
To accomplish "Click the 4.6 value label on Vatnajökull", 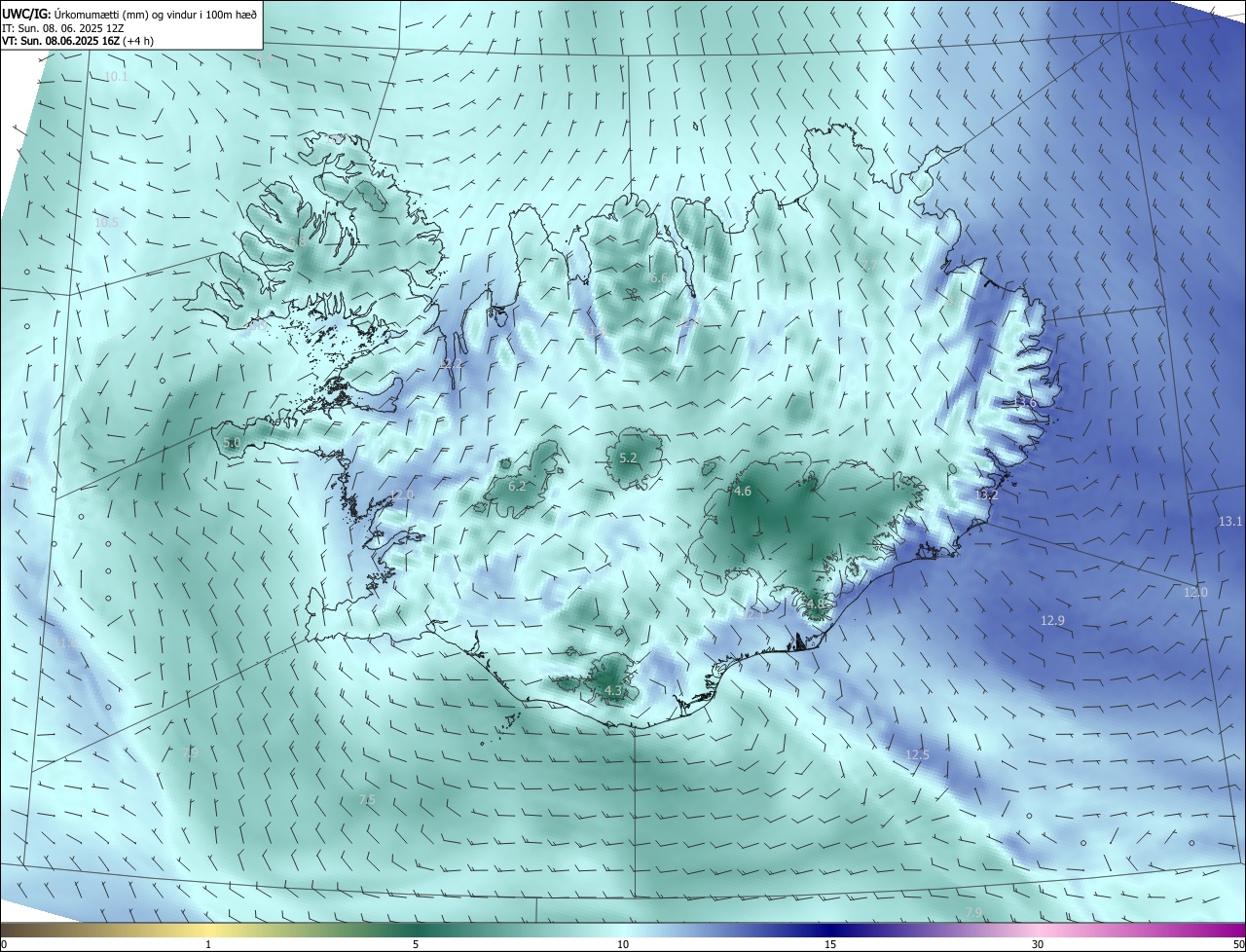I will (743, 492).
